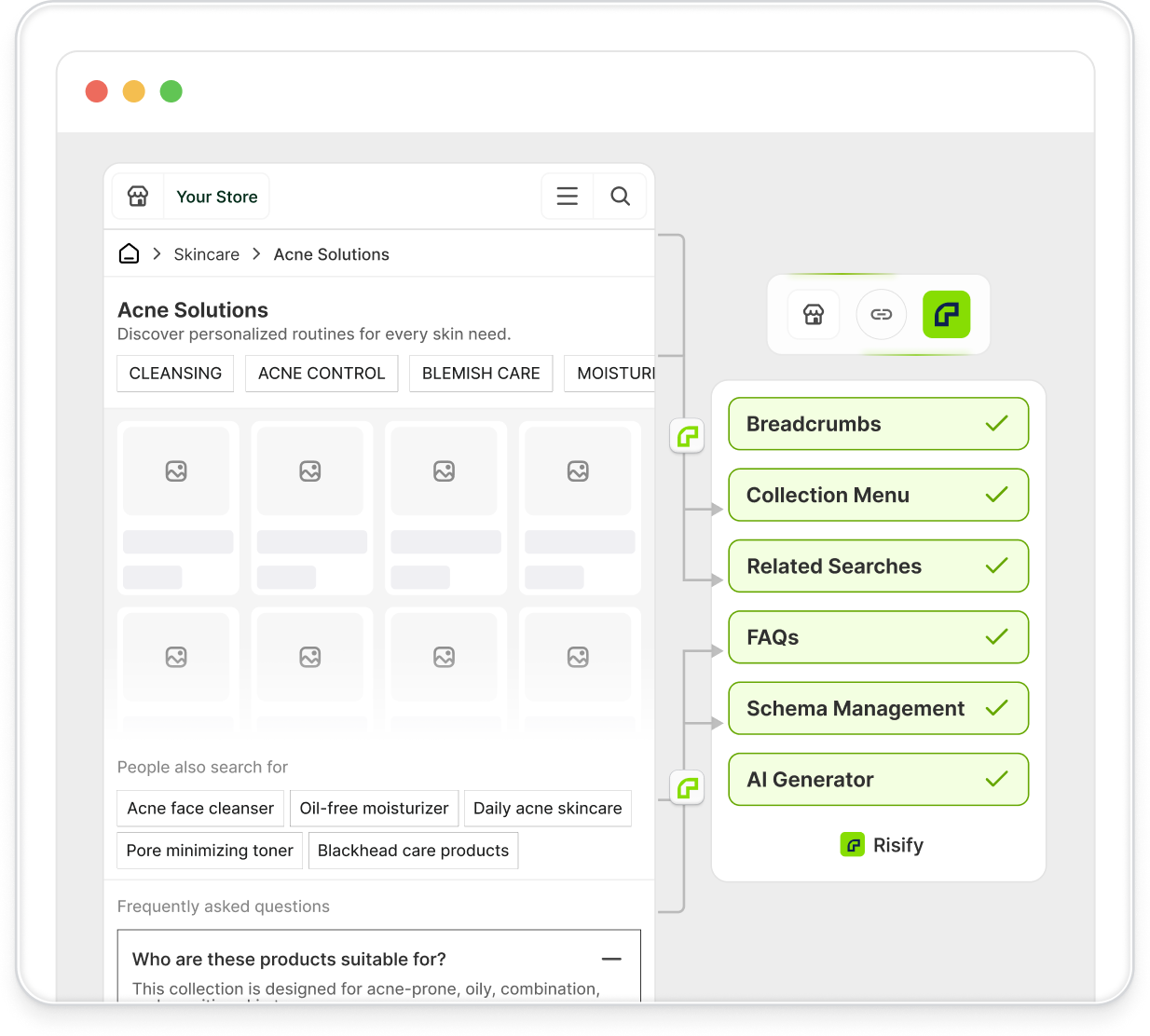Click the store icon beside Your Store
1150x1036 pixels.
coord(138,197)
